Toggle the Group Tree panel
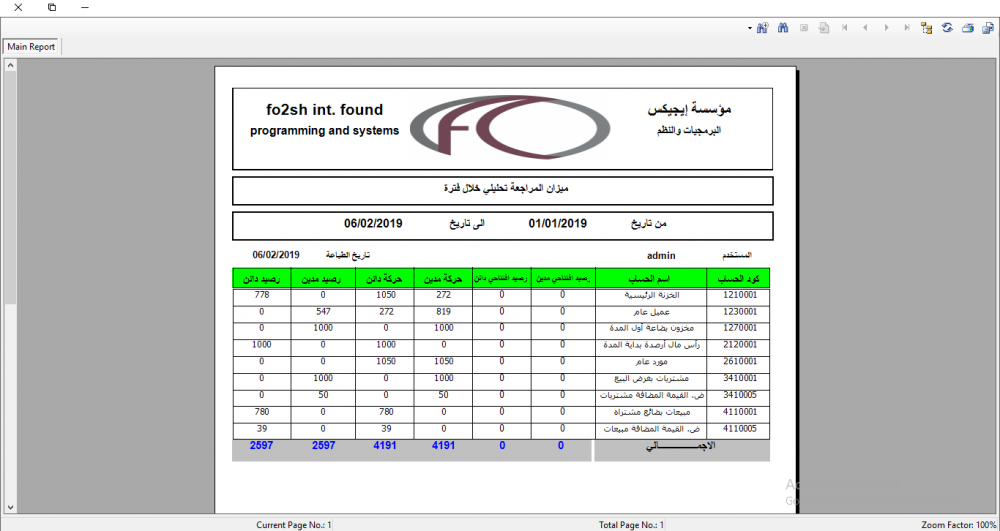The height and width of the screenshot is (531, 1000). pyautogui.click(x=927, y=28)
